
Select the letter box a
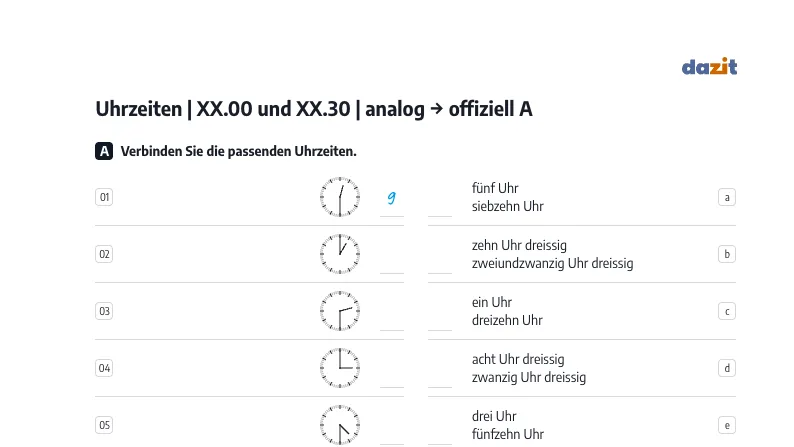[727, 197]
